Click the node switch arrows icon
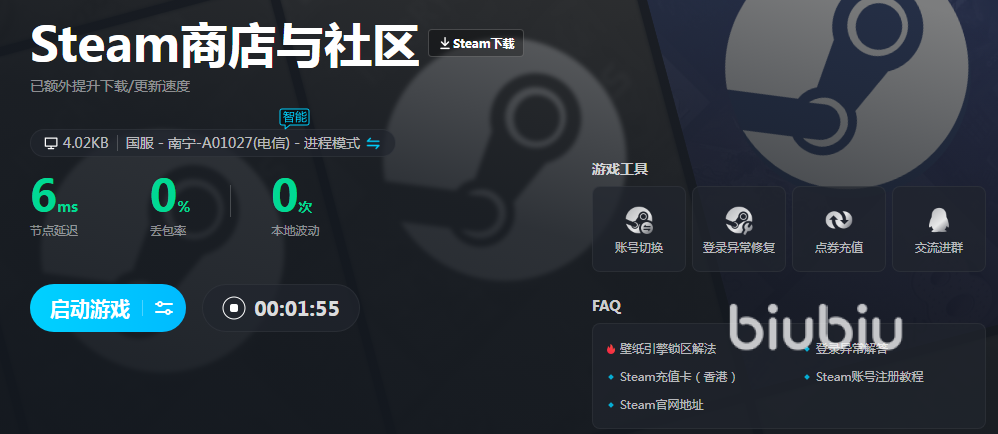This screenshot has width=998, height=434. pos(373,143)
